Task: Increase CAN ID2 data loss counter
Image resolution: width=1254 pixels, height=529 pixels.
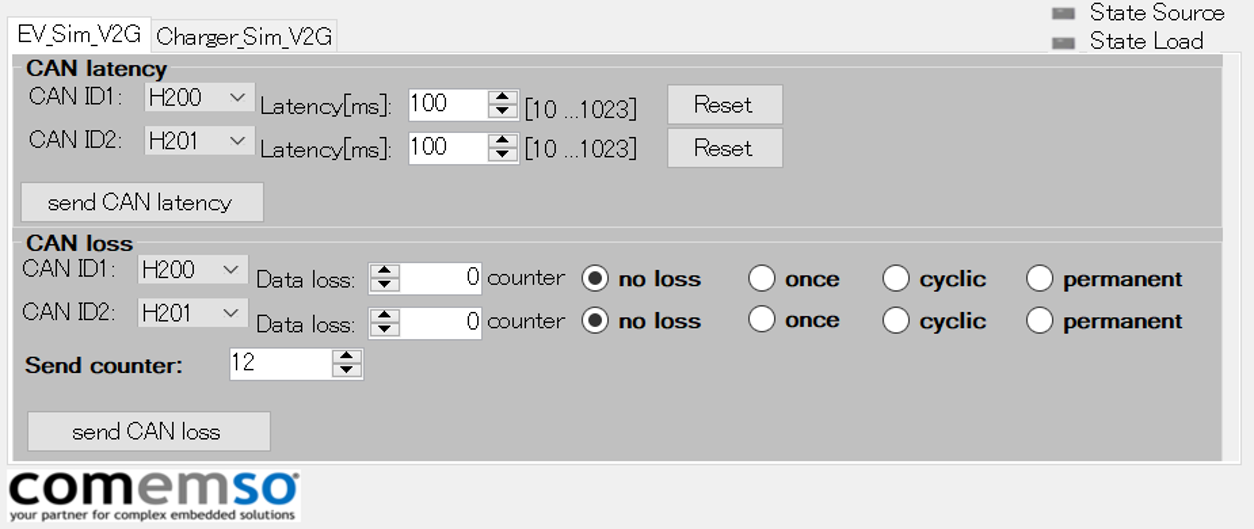Action: tap(385, 315)
